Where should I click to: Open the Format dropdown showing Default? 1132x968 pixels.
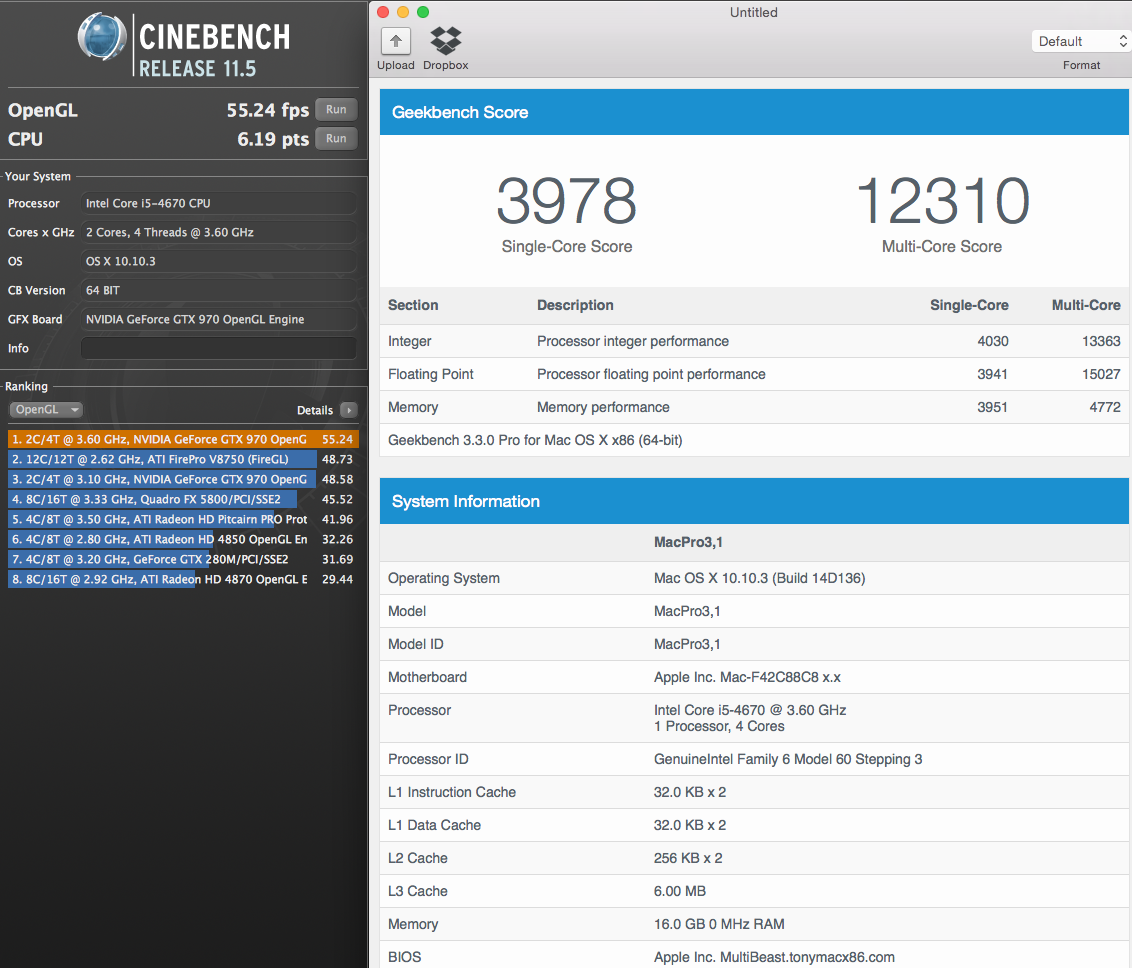(1081, 41)
